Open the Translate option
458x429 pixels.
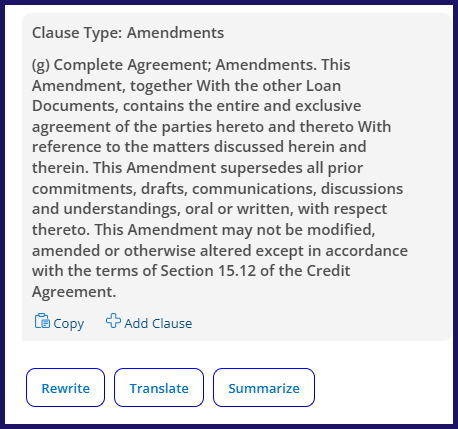click(x=159, y=388)
